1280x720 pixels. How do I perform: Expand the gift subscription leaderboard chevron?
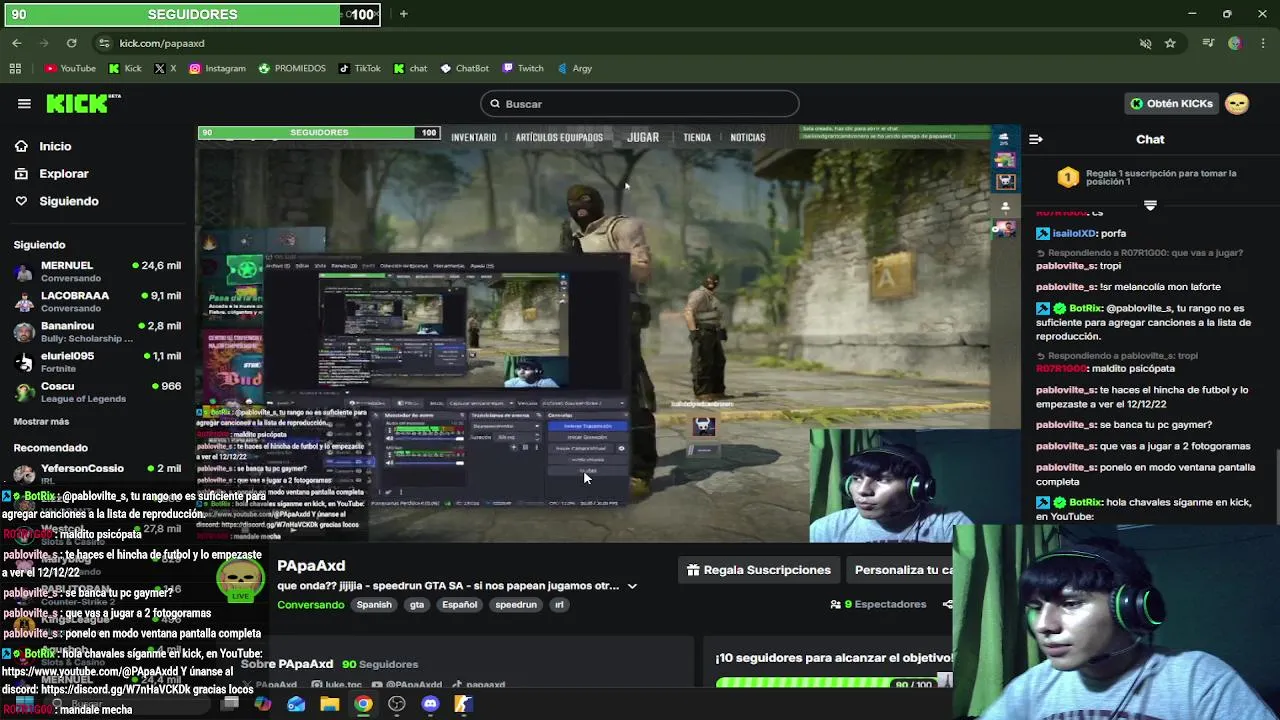tap(1150, 205)
